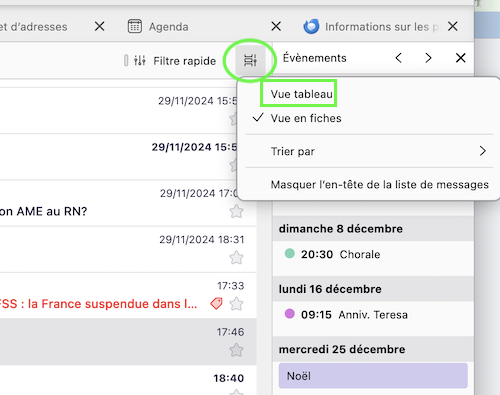The width and height of the screenshot is (500, 395).
Task: Select the dimanche 8 décembre header
Action: 373,229
